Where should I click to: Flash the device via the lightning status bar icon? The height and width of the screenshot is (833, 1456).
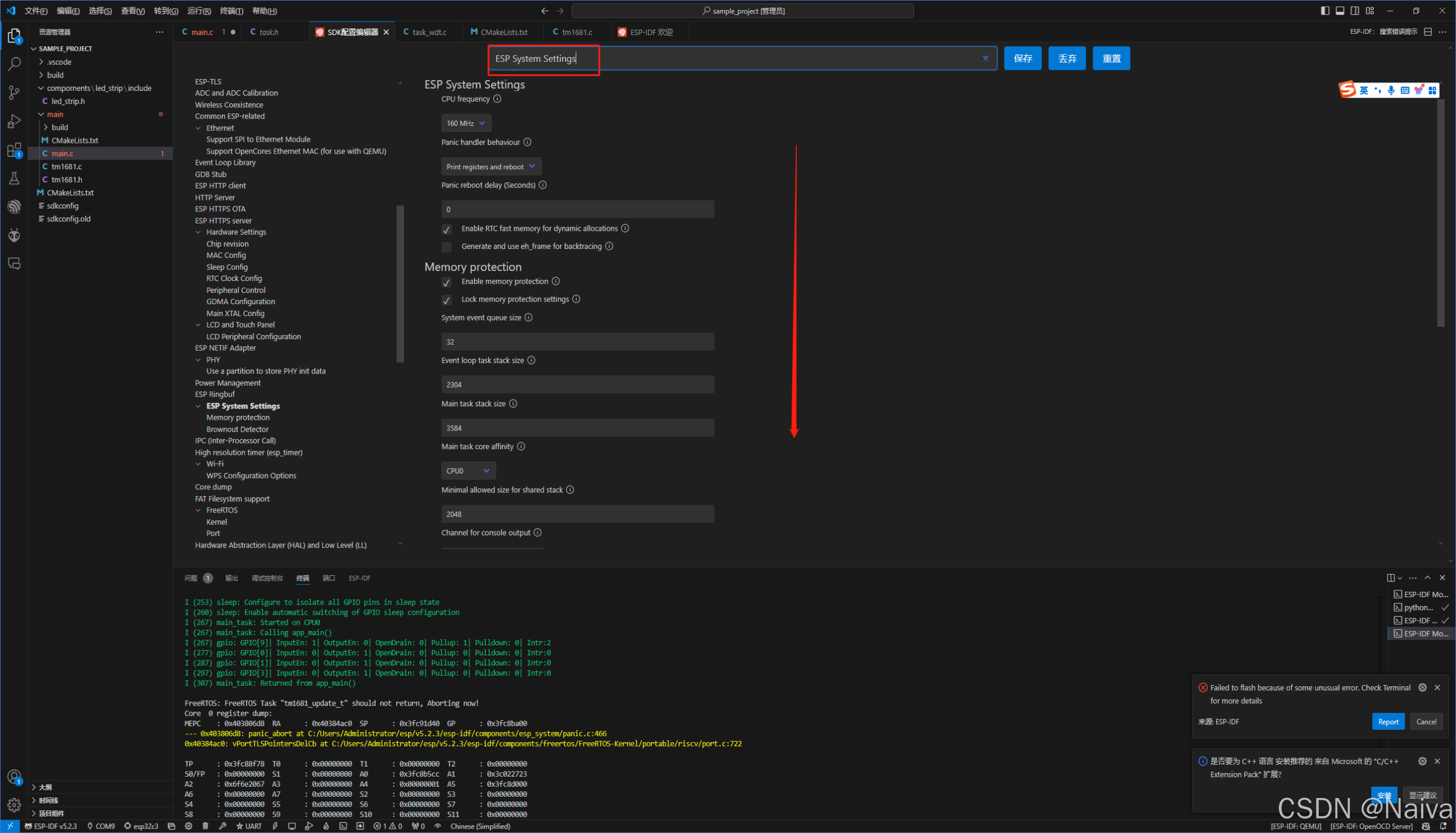coord(276,826)
